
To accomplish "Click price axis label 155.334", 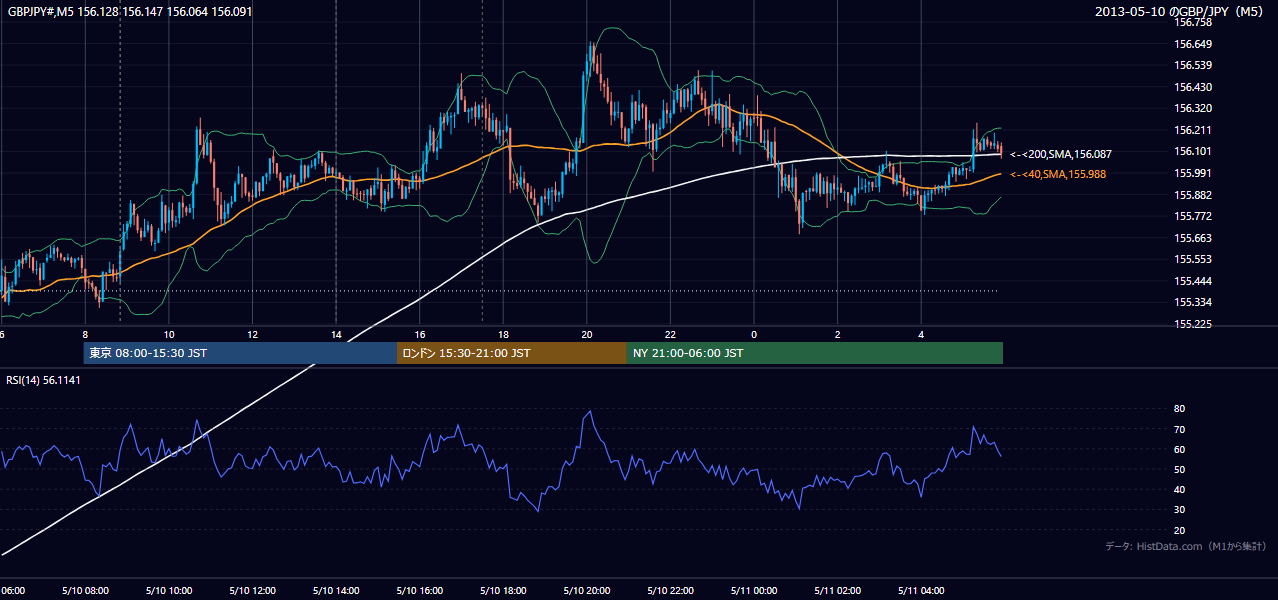I will (x=1193, y=302).
